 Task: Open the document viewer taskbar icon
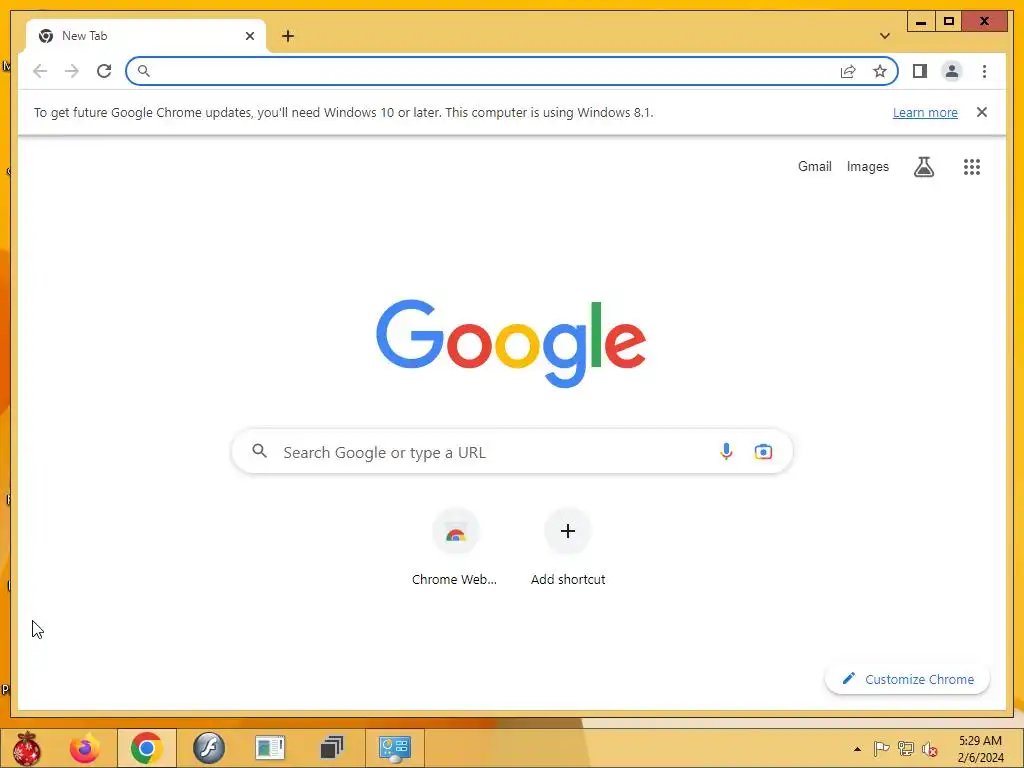tap(270, 748)
